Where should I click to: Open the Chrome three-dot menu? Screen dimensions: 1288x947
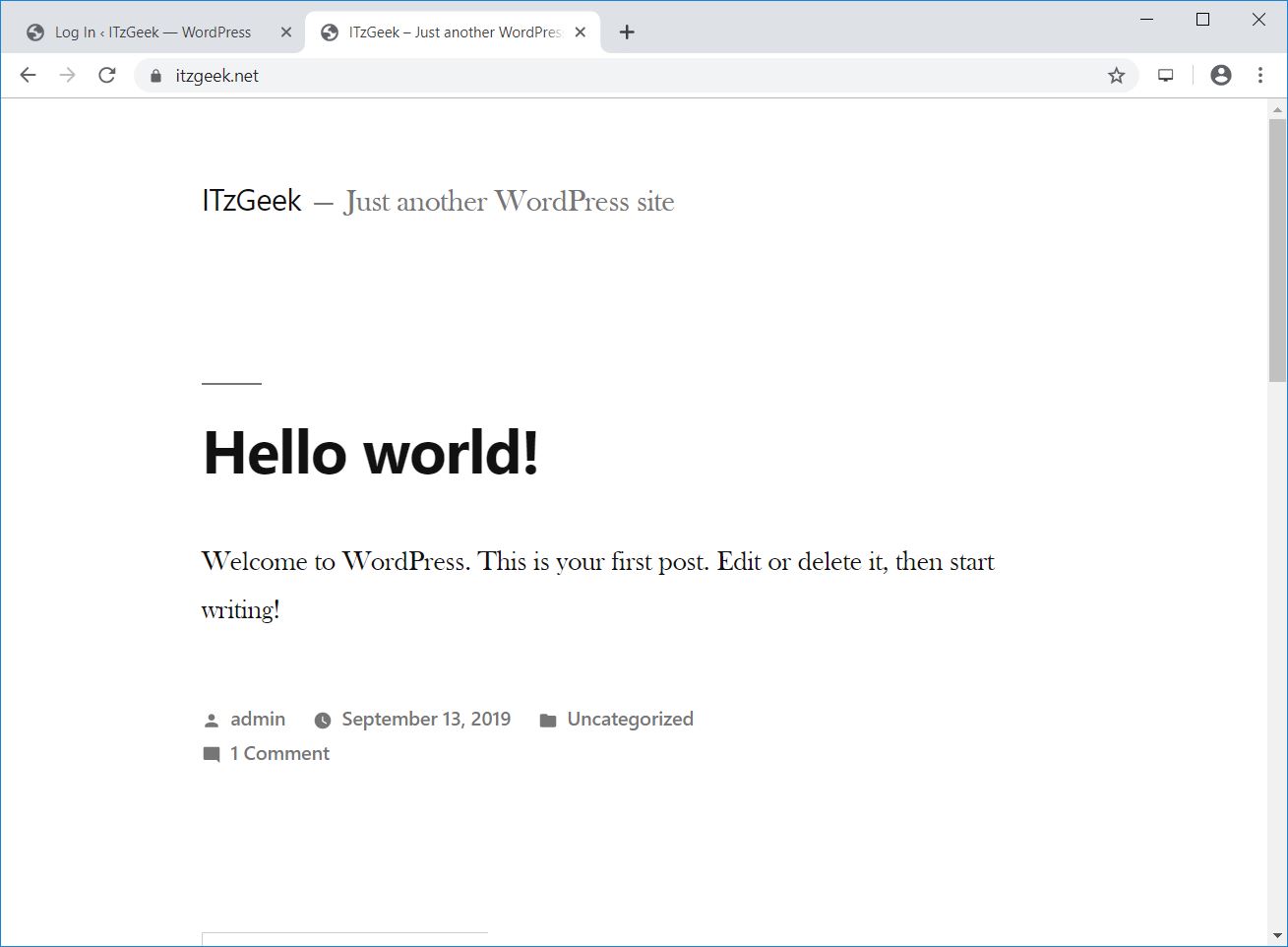coord(1260,76)
